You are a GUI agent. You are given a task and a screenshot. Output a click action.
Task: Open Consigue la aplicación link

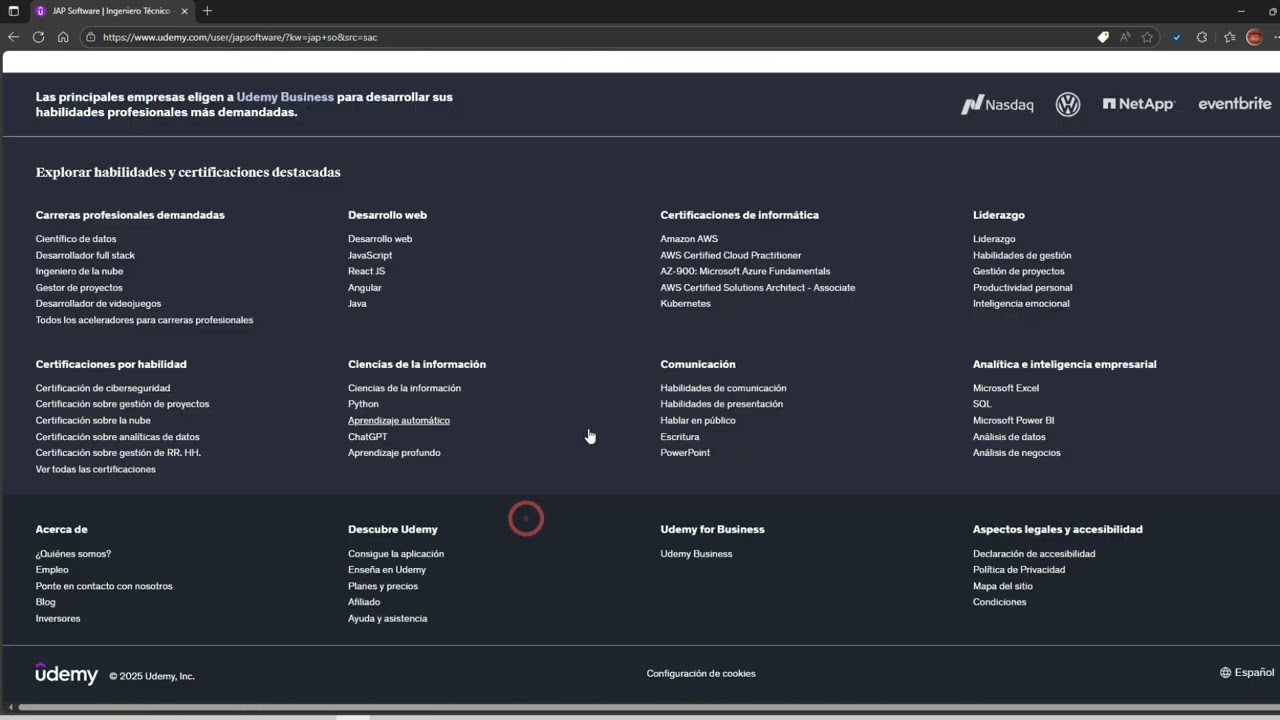(x=396, y=554)
